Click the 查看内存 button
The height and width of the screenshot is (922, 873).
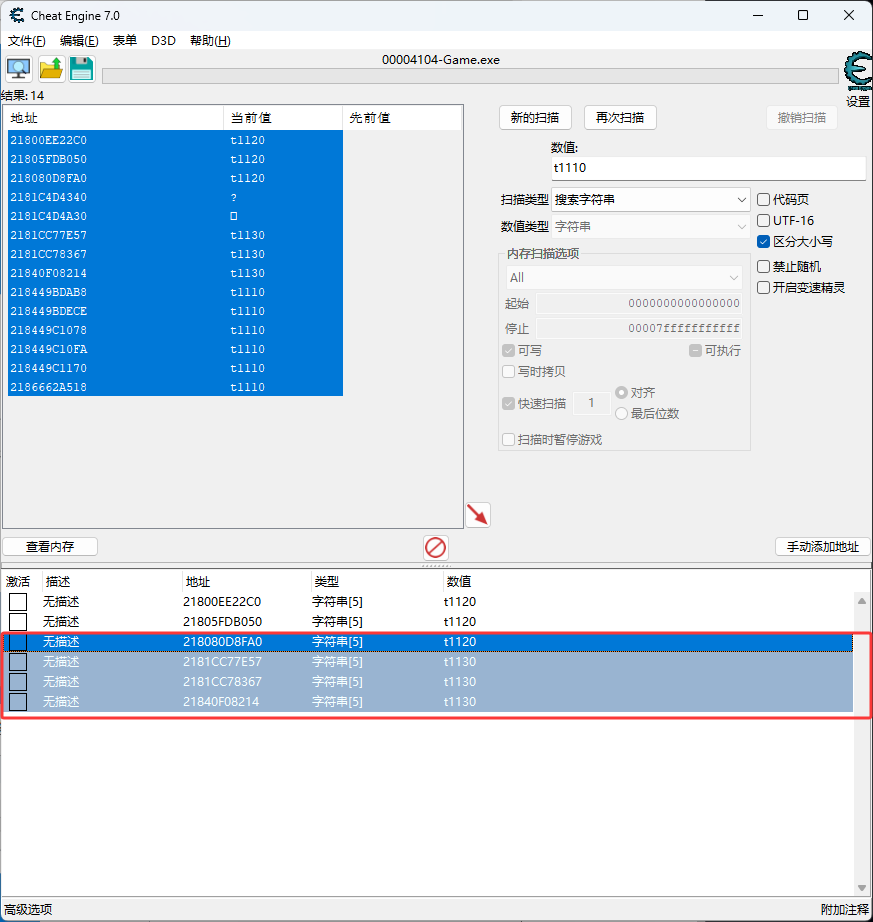(x=50, y=547)
